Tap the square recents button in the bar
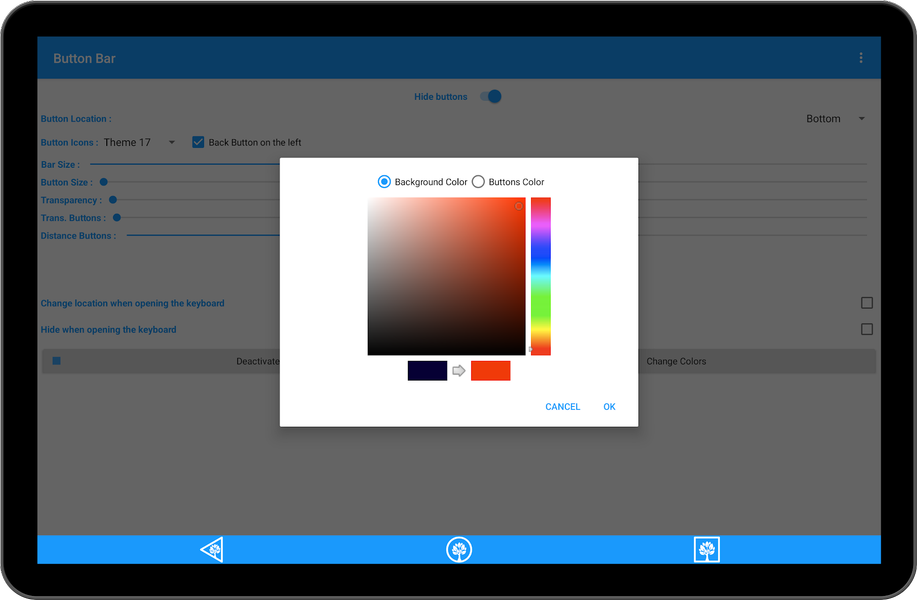Screen dimensions: 917x600 [706, 550]
